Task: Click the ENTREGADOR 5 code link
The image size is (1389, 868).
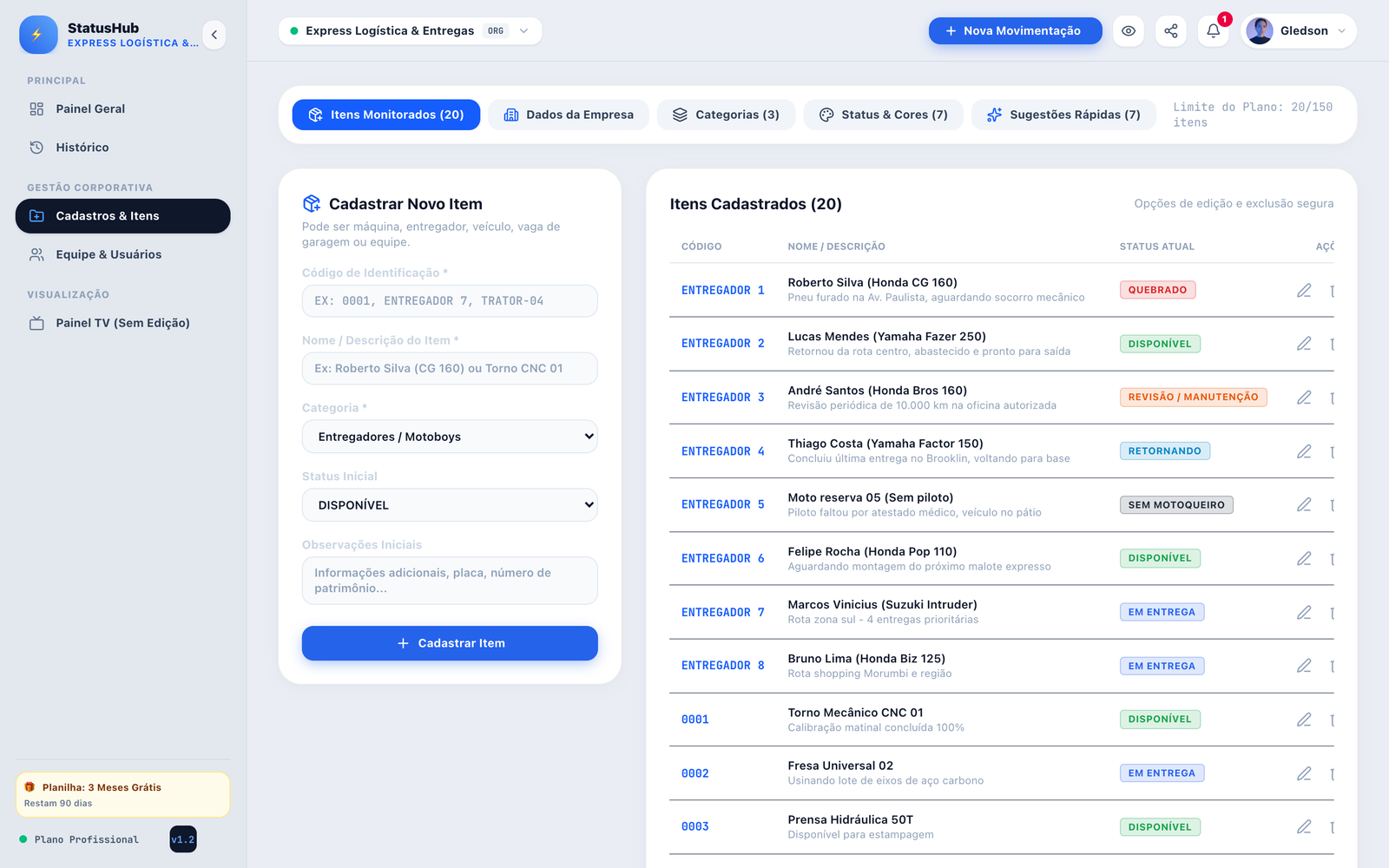Action: pos(722,504)
